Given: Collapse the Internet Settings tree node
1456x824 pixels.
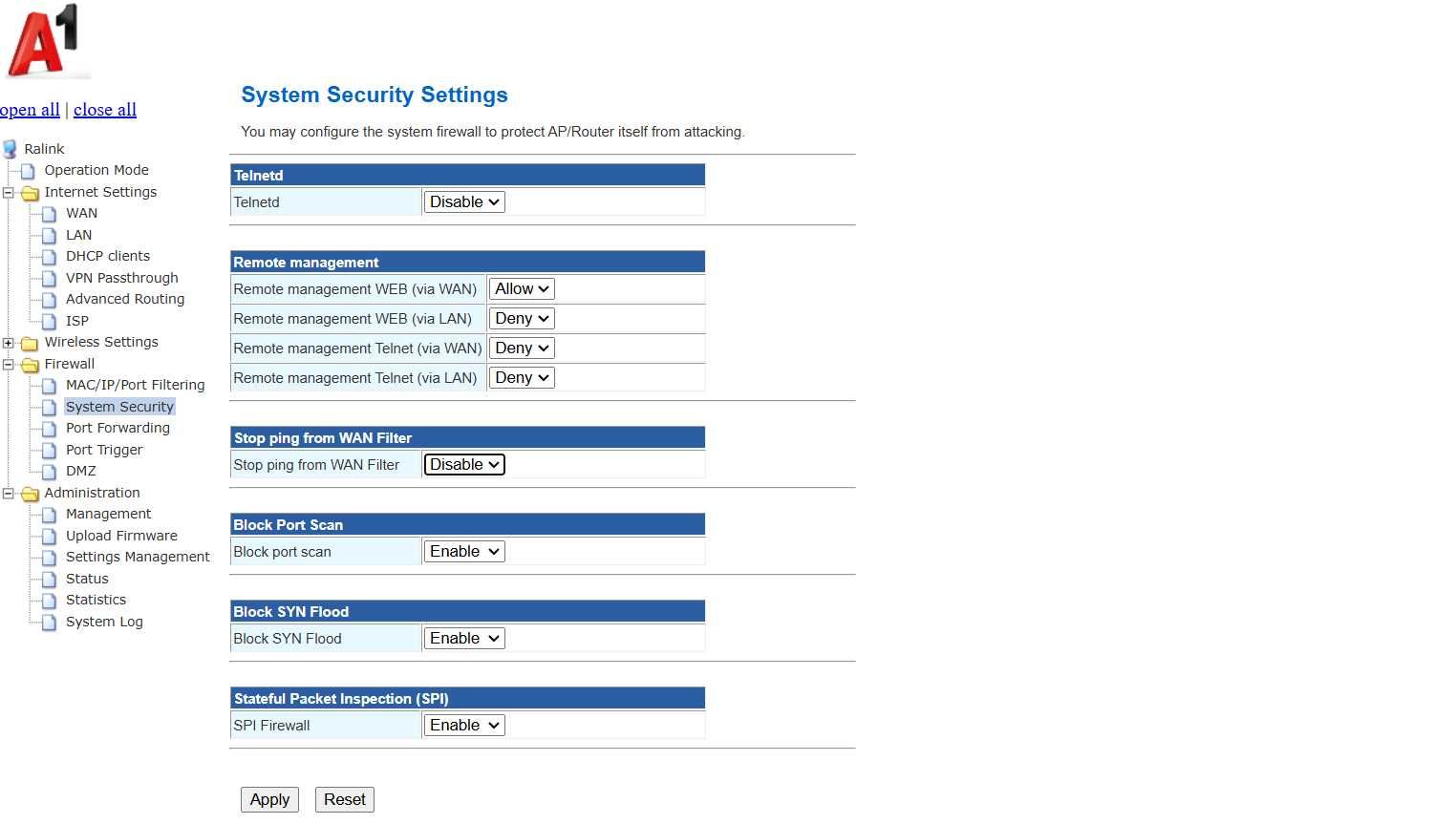Looking at the screenshot, I should pyautogui.click(x=9, y=193).
